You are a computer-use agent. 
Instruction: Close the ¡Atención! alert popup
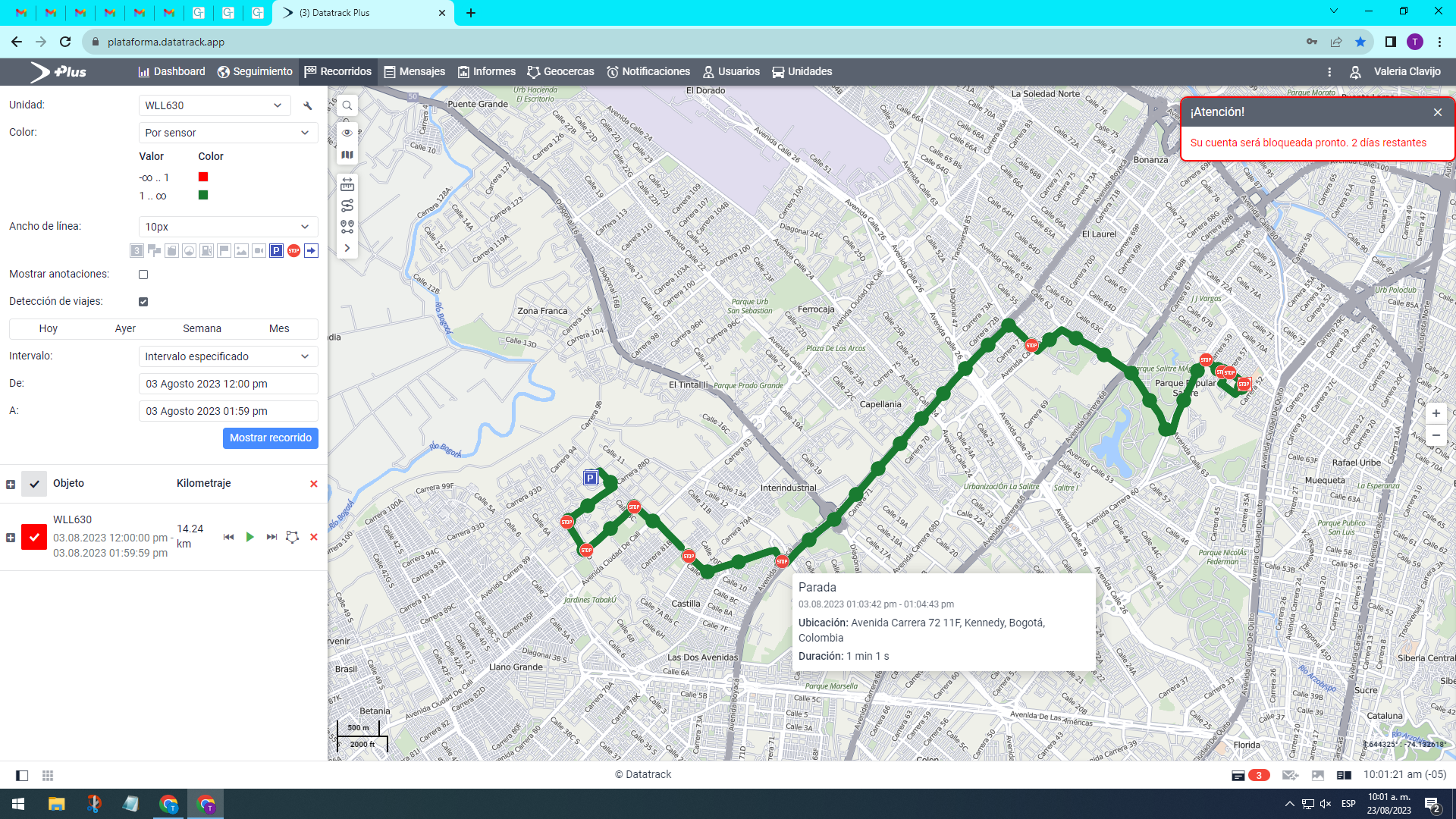pyautogui.click(x=1438, y=112)
